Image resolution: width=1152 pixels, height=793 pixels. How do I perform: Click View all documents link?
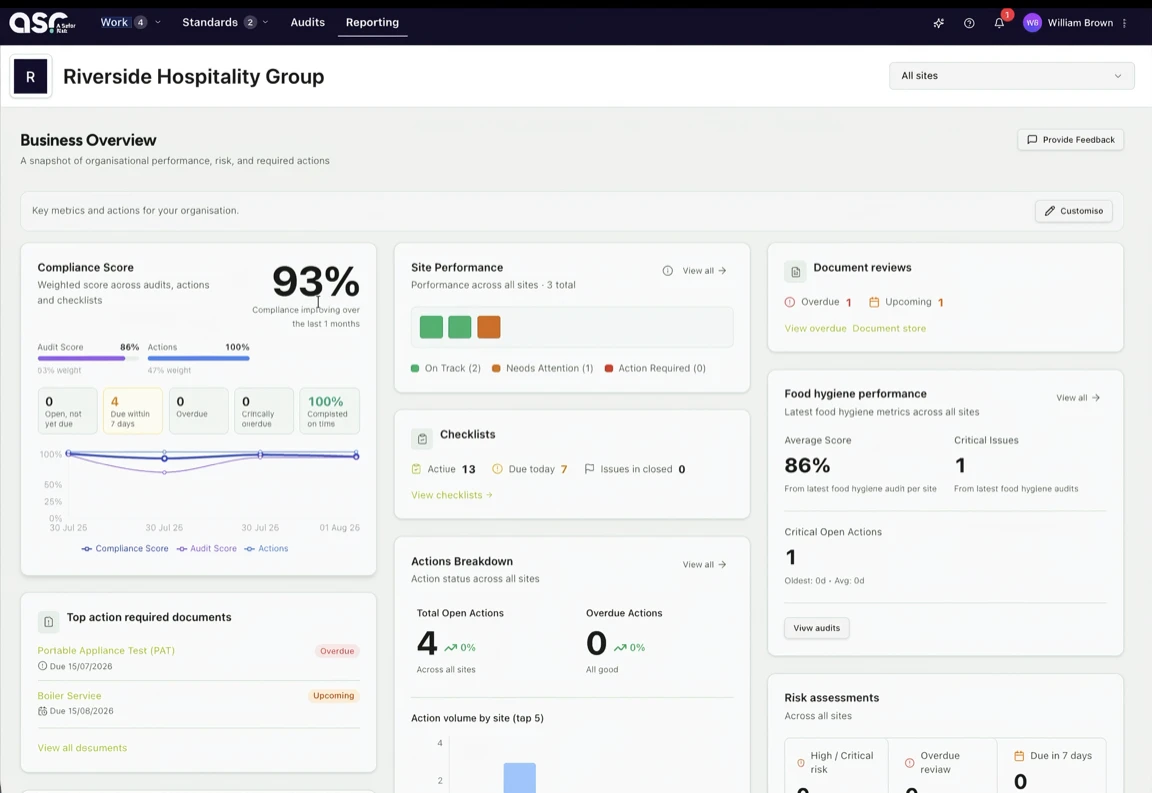82,748
